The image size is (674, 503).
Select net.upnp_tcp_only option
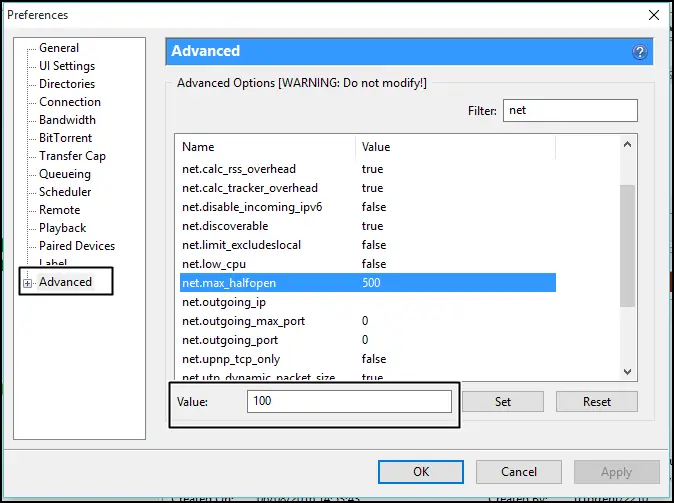coord(368,359)
